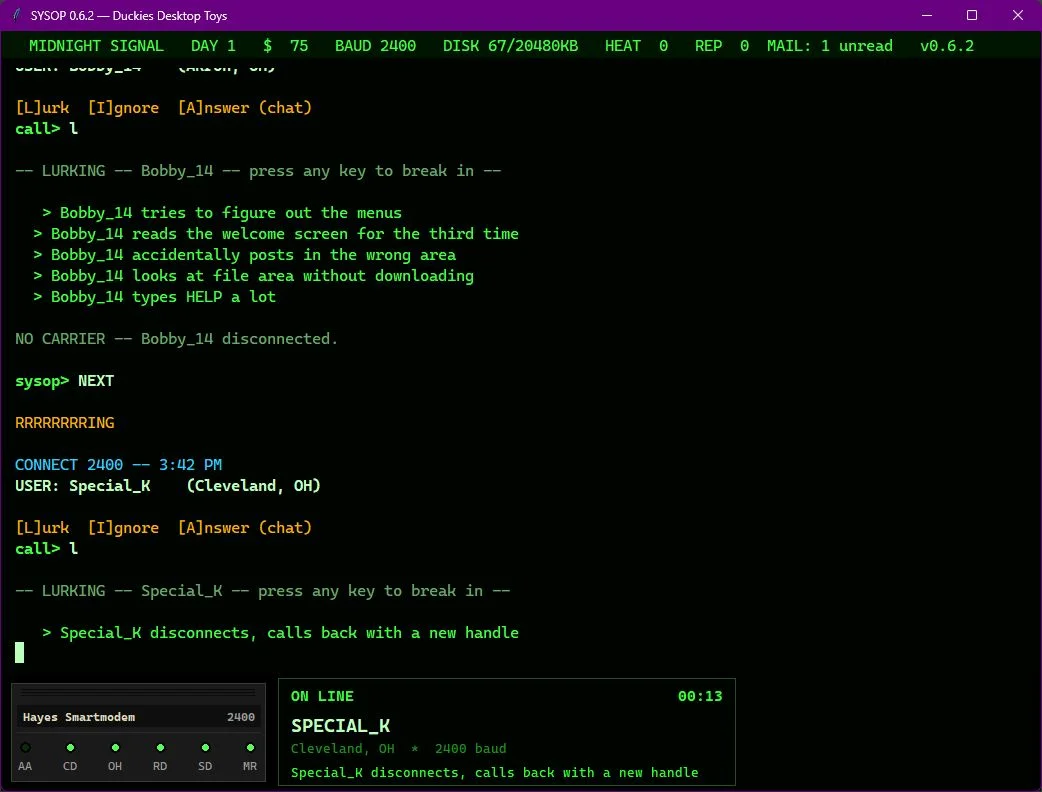Screen dimensions: 1042x792
Task: Click terminal line 'Special_K disconnects, calls back'
Action: tap(280, 633)
